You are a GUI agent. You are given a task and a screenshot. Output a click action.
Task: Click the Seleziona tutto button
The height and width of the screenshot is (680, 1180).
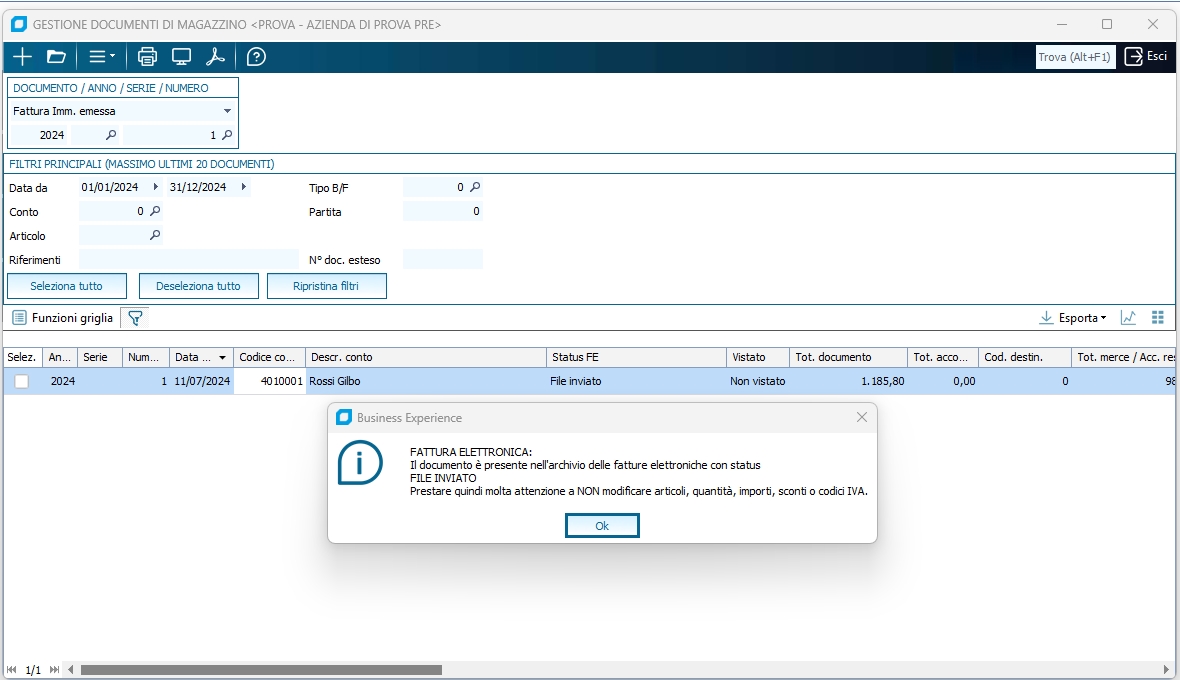[x=66, y=287]
